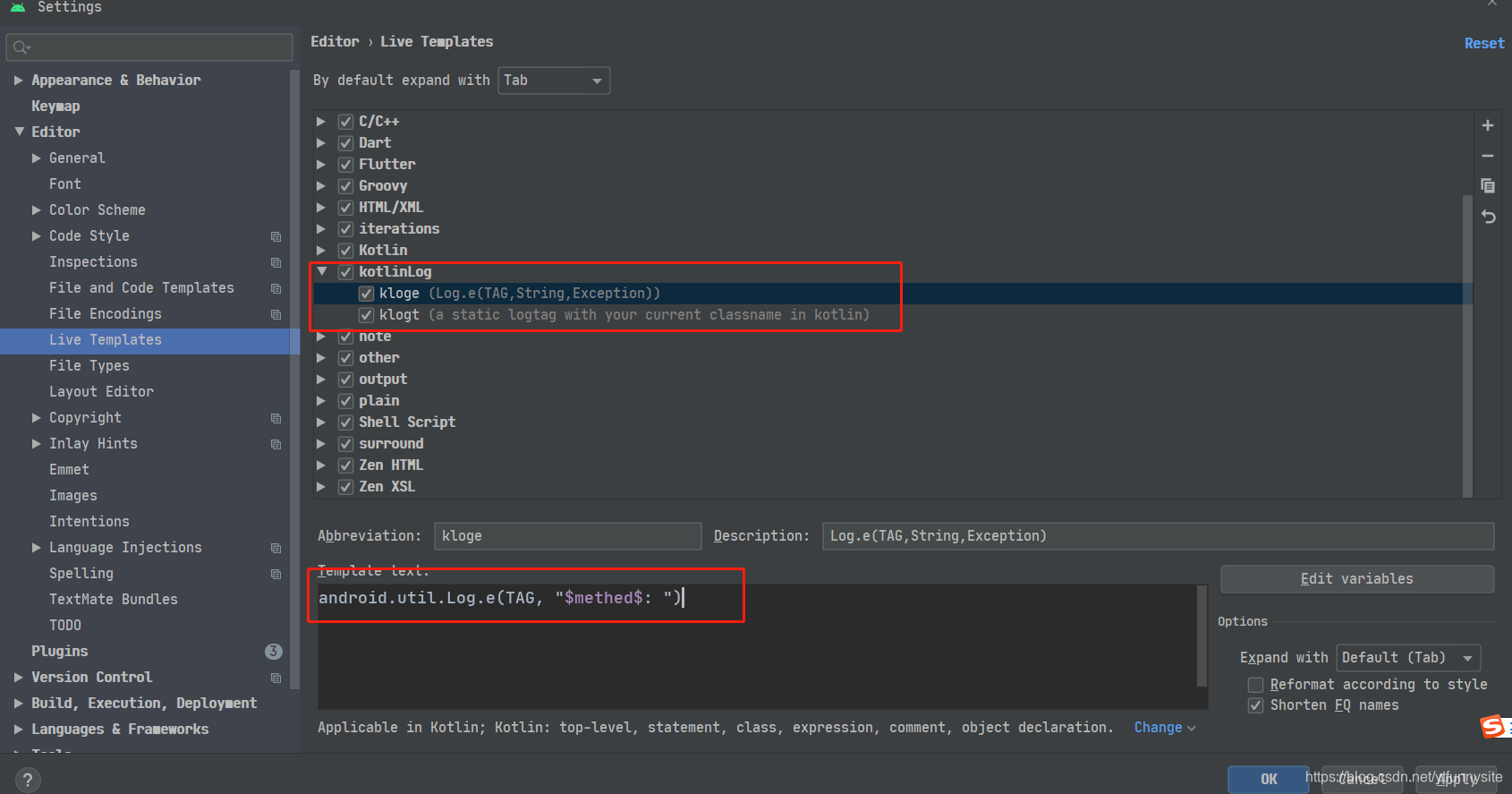Click project icon next to File and Code Templates
Screen dimensions: 1512x794
(276, 288)
